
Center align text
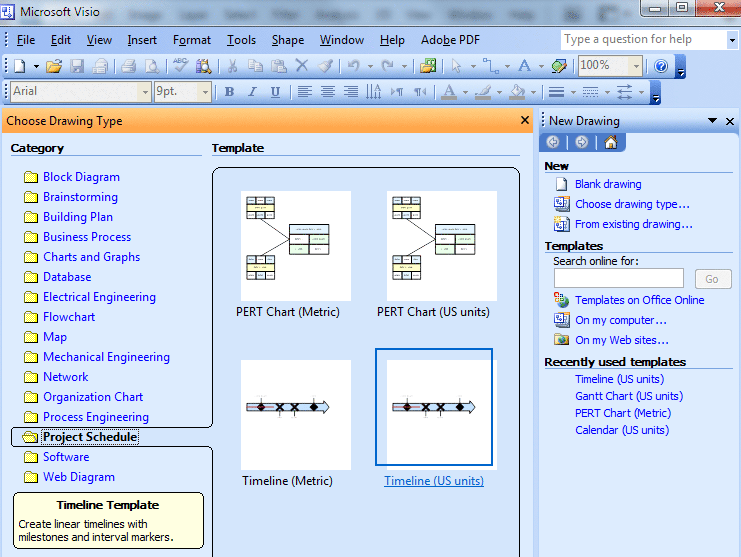click(327, 92)
